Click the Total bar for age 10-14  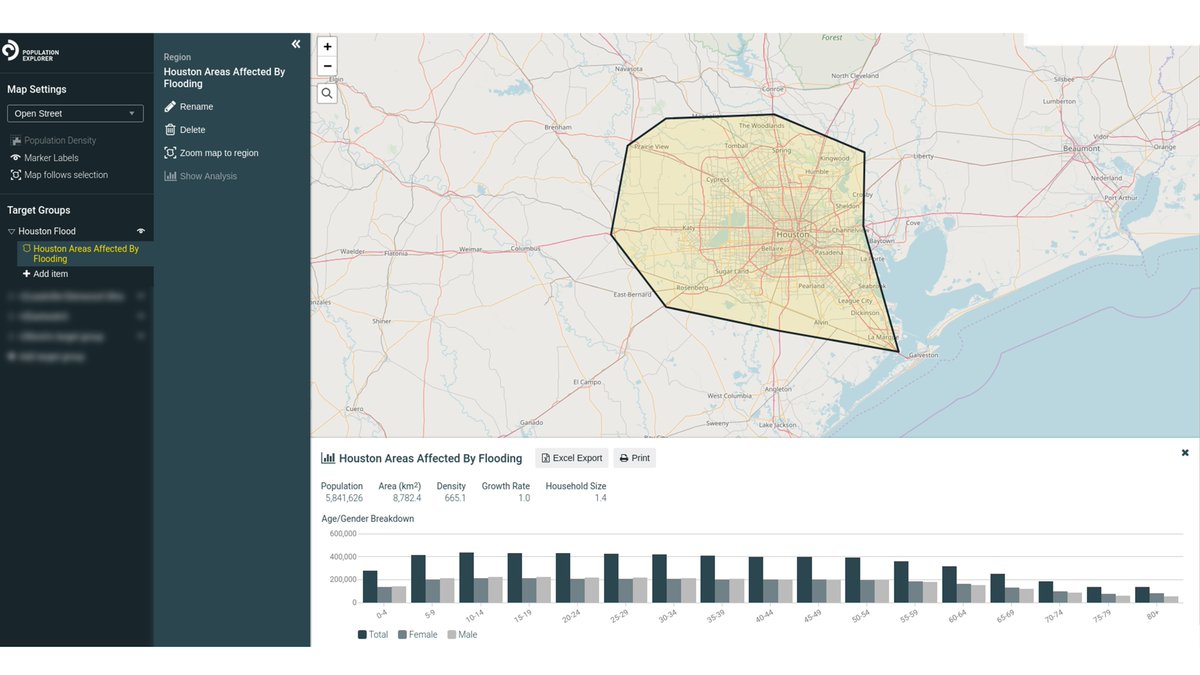pyautogui.click(x=466, y=577)
